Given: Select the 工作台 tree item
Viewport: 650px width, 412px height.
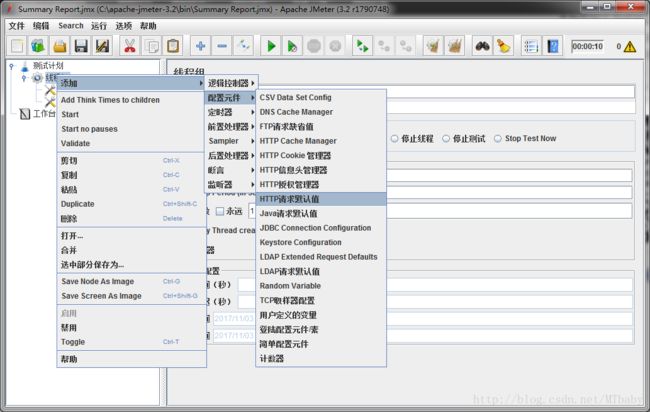Looking at the screenshot, I should pos(44,114).
